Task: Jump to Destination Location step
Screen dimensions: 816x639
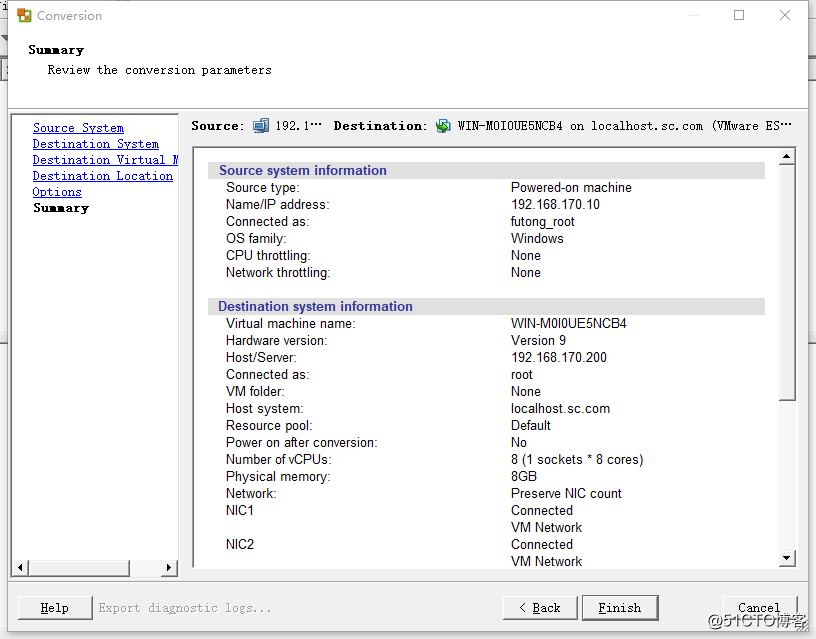Action: pos(103,176)
